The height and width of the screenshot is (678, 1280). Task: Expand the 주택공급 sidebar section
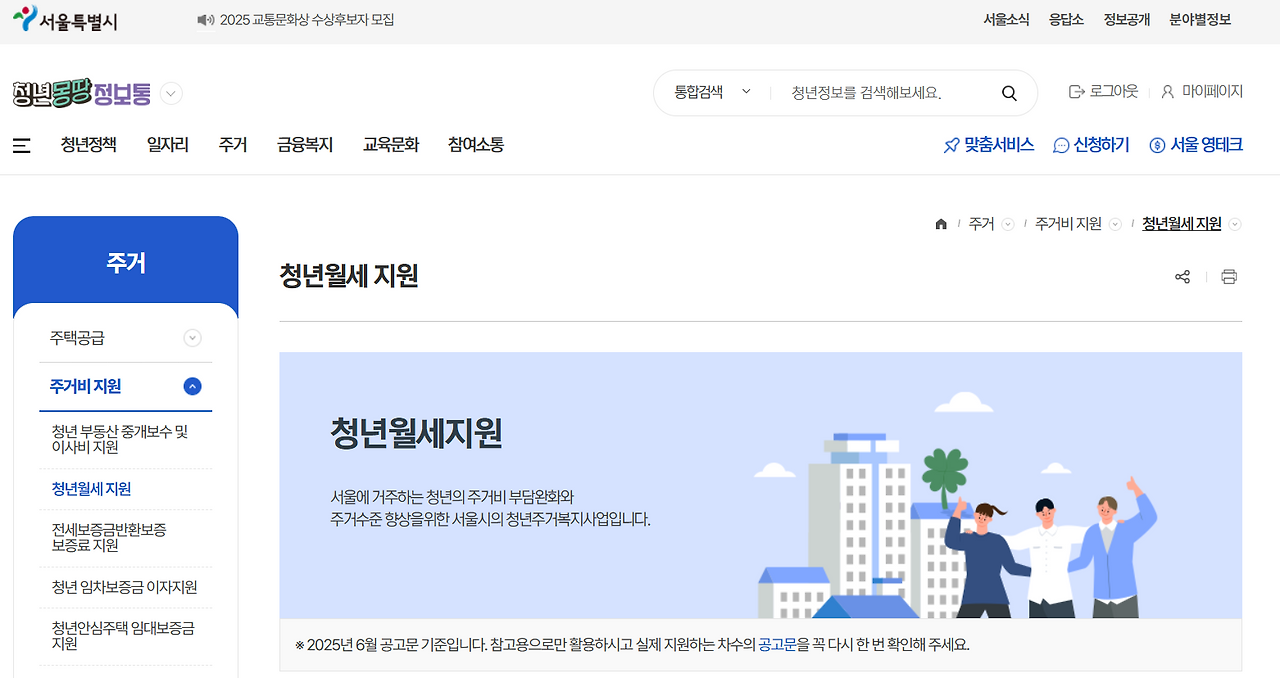click(191, 337)
